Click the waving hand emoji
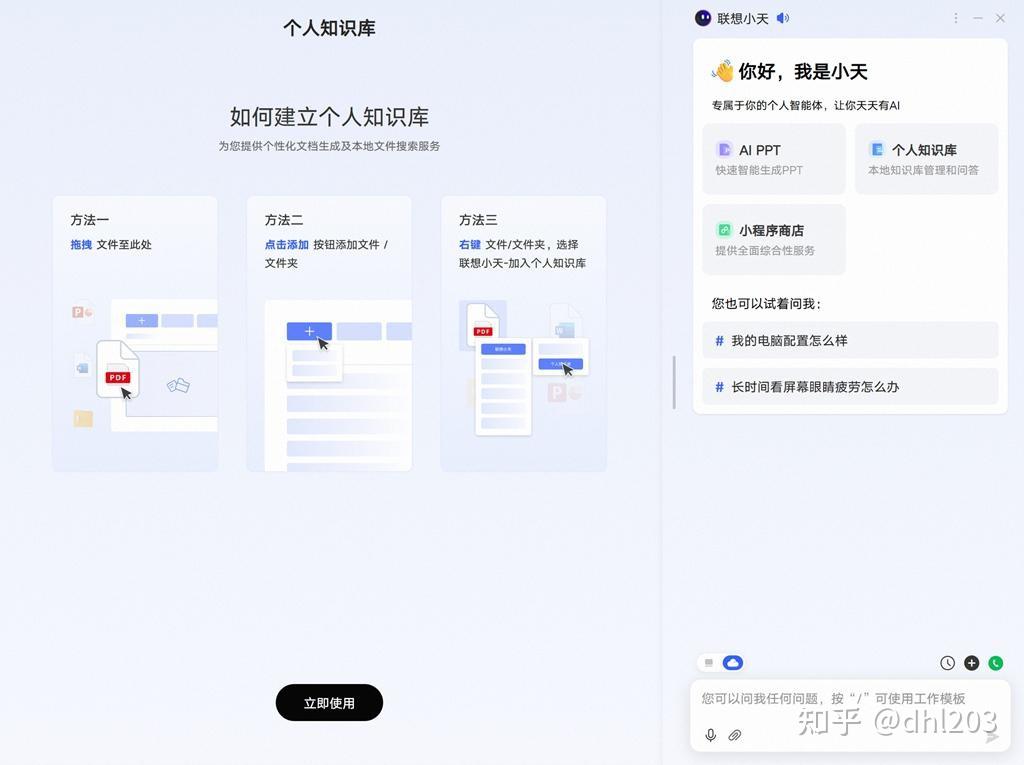1024x765 pixels. (x=722, y=71)
